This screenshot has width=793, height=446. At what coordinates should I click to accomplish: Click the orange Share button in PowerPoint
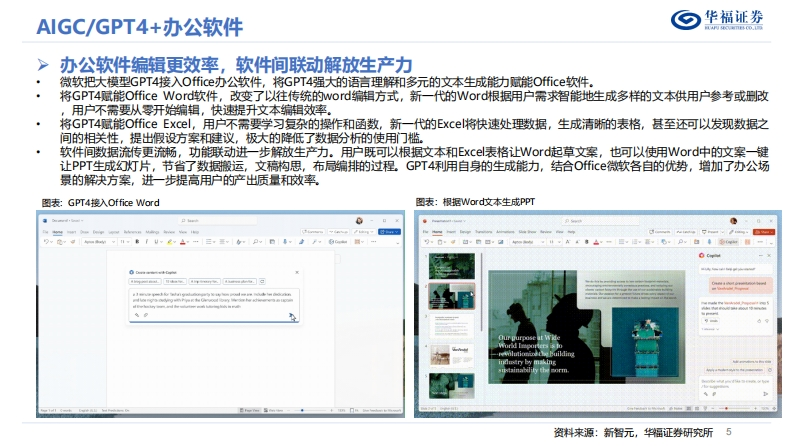click(764, 232)
